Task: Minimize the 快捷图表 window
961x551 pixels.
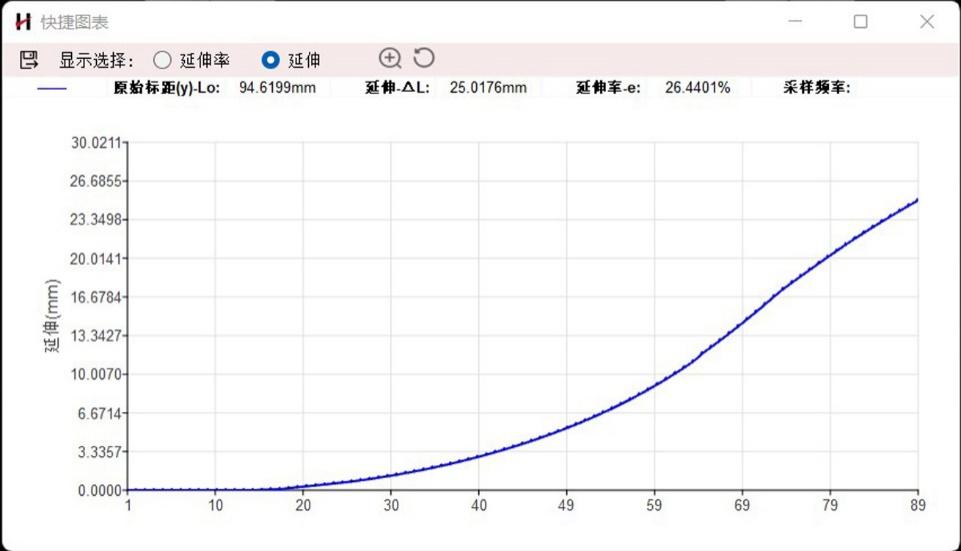Action: pos(796,22)
